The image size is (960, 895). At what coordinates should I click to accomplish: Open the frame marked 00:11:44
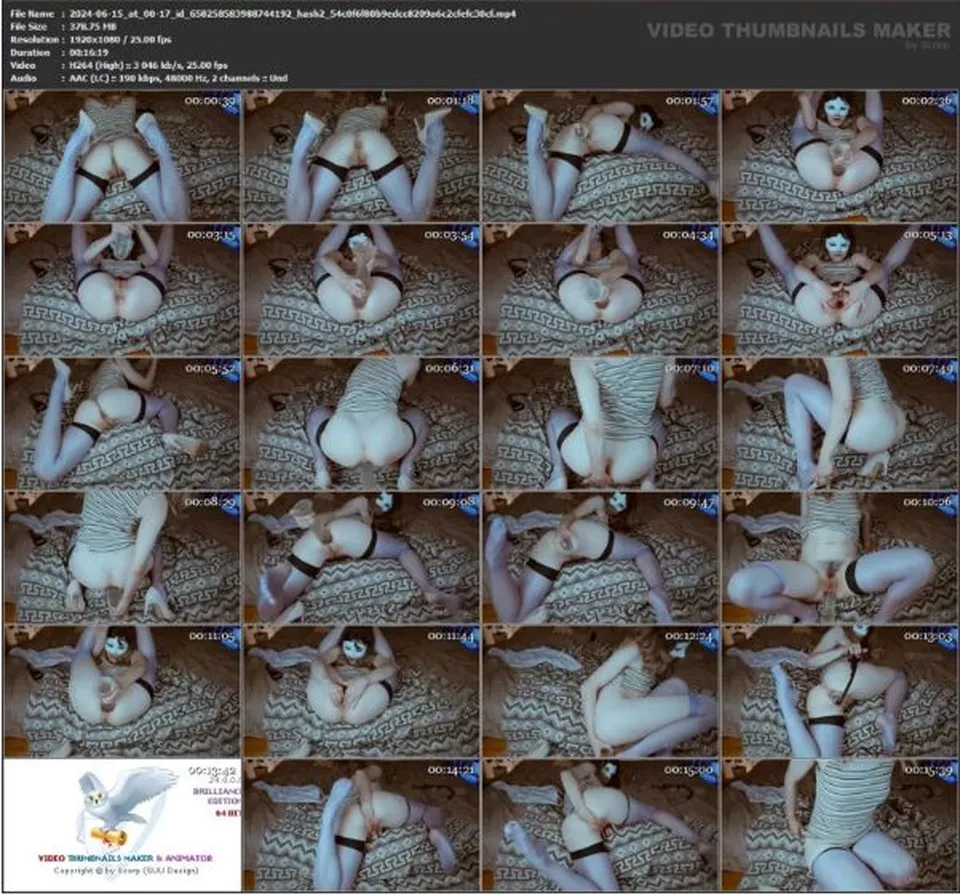click(361, 691)
